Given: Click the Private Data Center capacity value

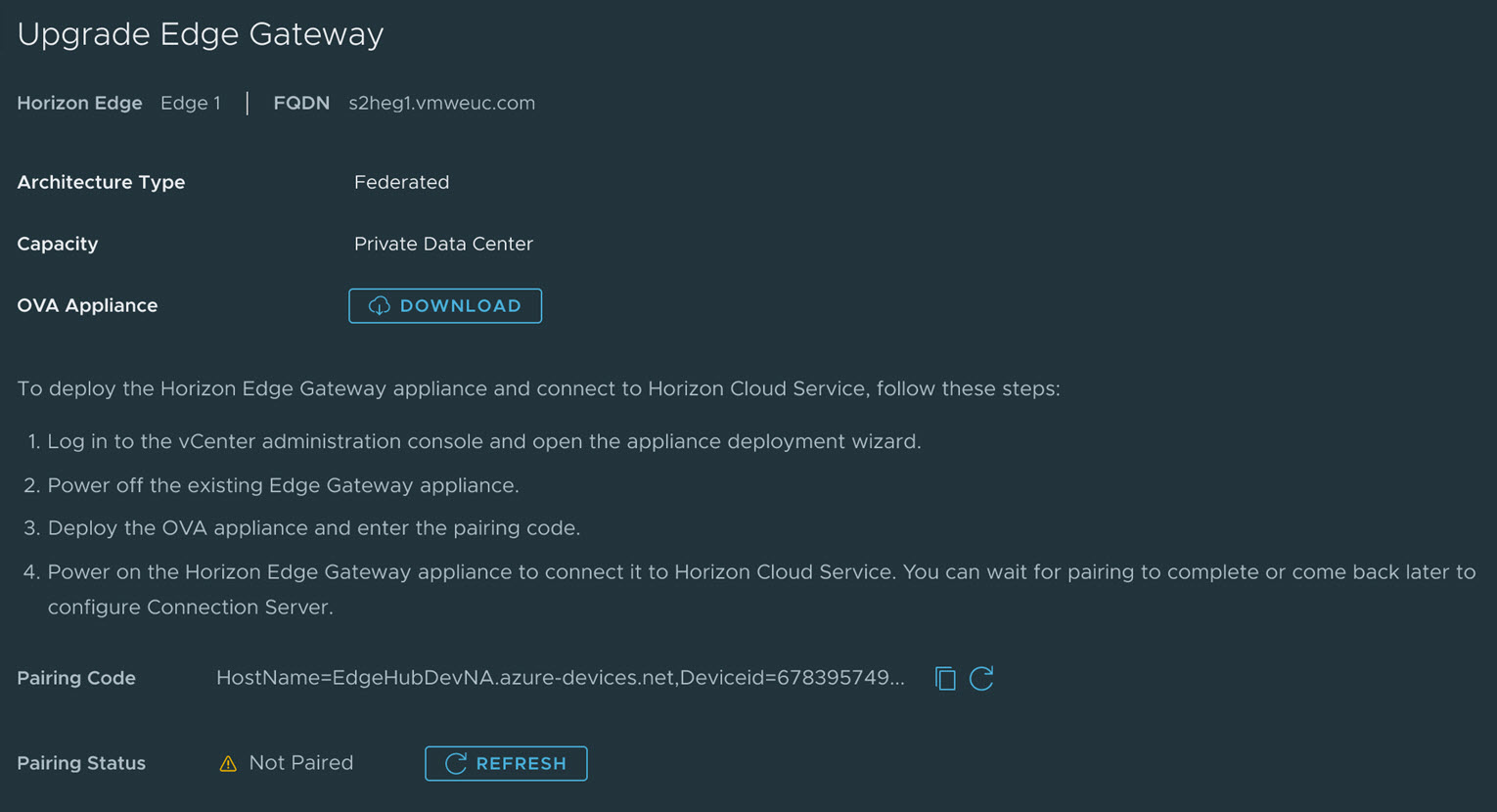Looking at the screenshot, I should coord(443,244).
